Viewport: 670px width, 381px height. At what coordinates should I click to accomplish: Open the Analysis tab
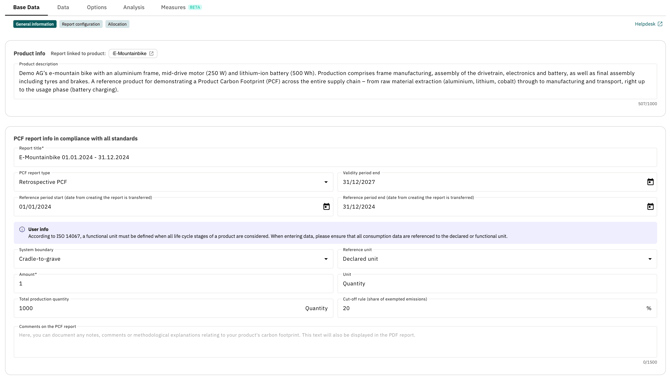[134, 7]
